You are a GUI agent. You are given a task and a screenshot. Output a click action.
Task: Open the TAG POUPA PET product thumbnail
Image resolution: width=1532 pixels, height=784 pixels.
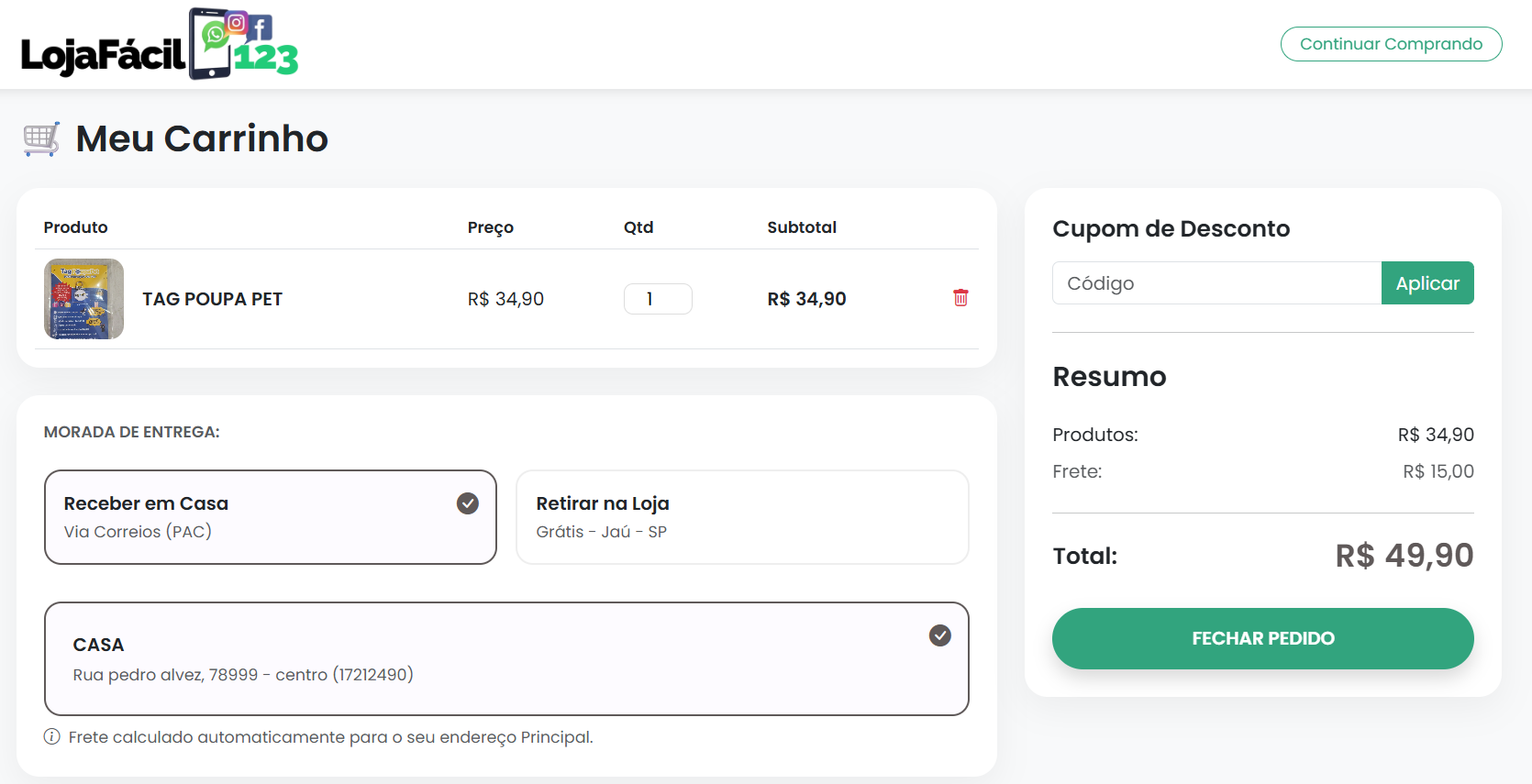tap(84, 299)
